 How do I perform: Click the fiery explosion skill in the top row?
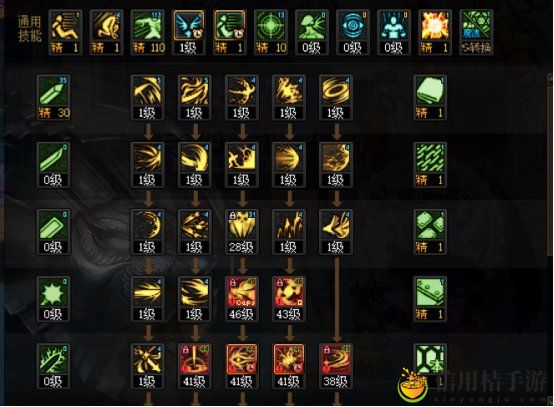[435, 32]
